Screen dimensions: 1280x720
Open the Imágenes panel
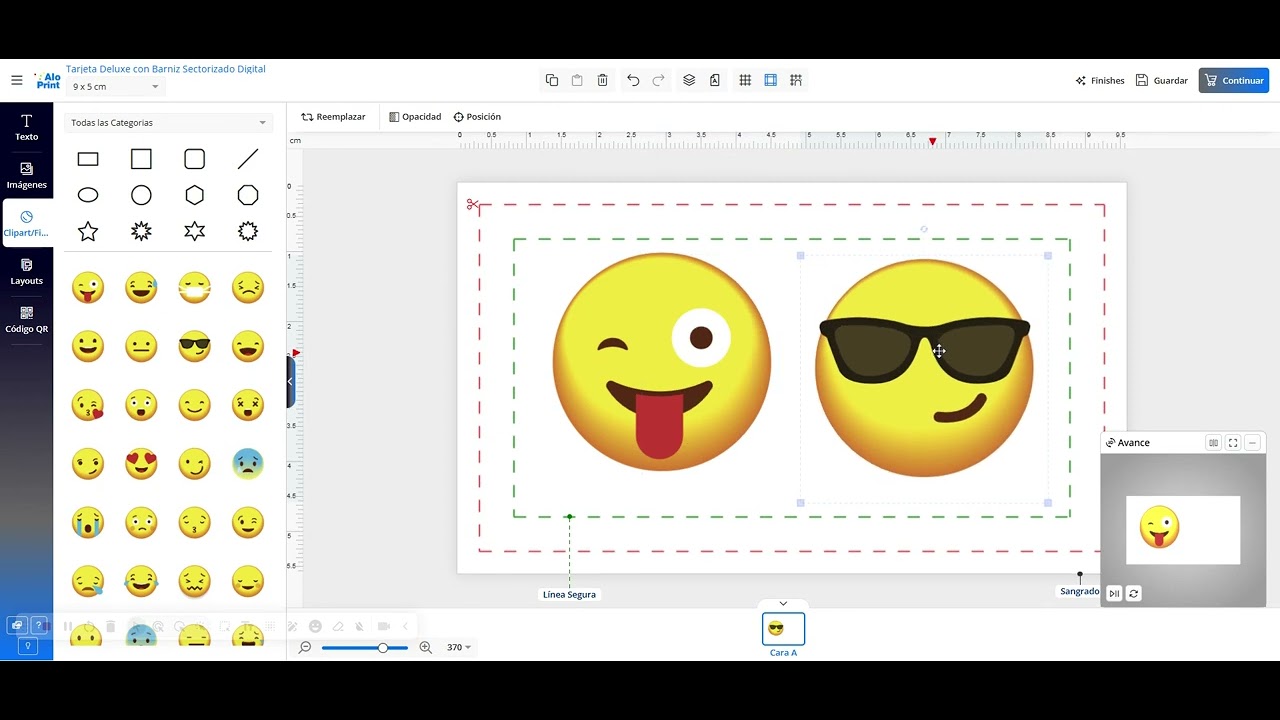pyautogui.click(x=26, y=176)
